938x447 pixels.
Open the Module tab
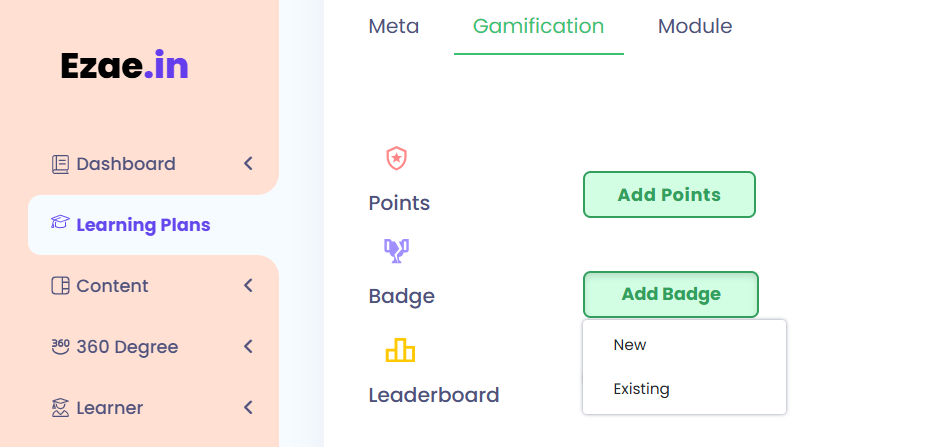[695, 26]
